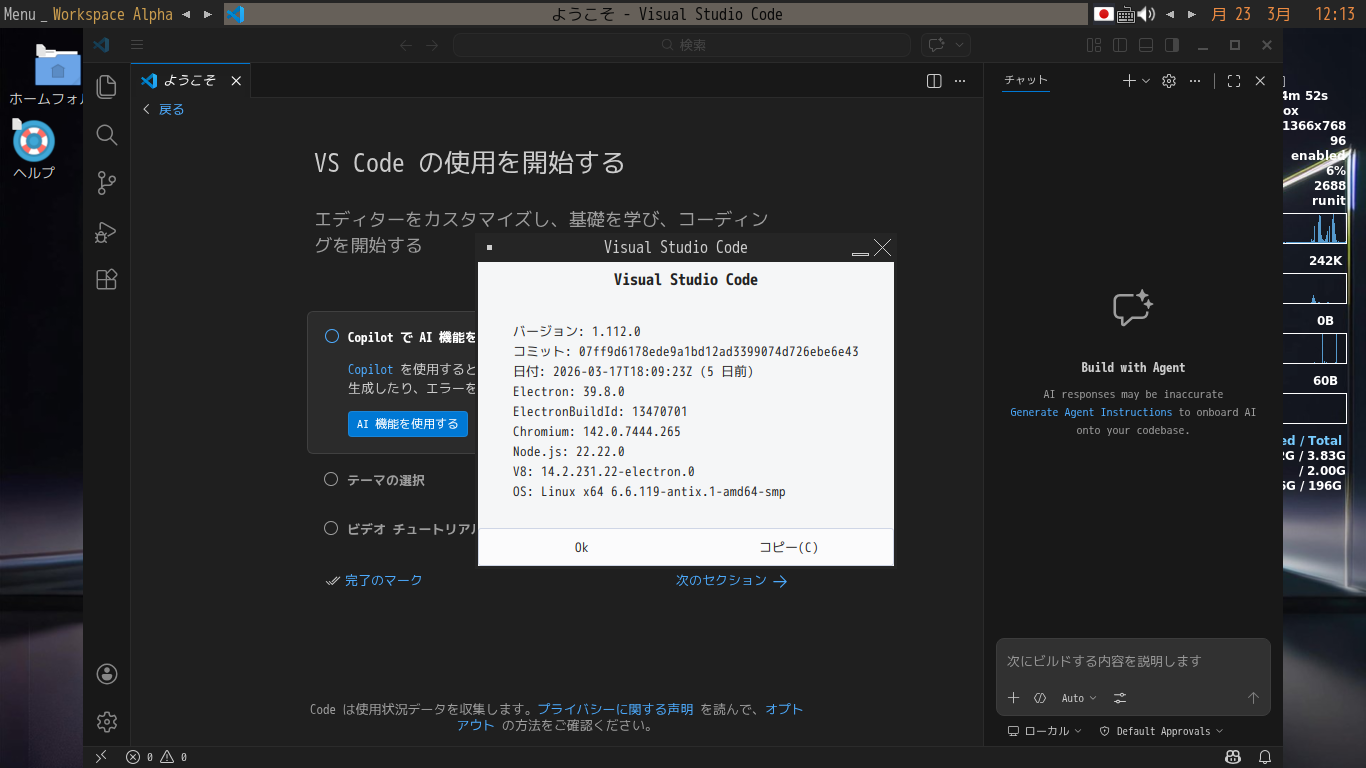Image resolution: width=1366 pixels, height=768 pixels.
Task: Click the chat input 次にビルドする内容を説明します
Action: click(x=1133, y=661)
